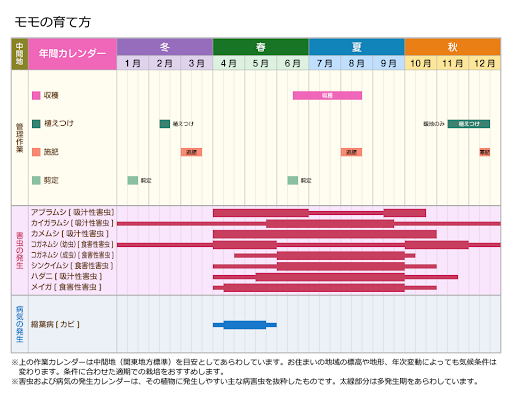Click the thick red カメムシ occurrence bar

tap(325, 234)
